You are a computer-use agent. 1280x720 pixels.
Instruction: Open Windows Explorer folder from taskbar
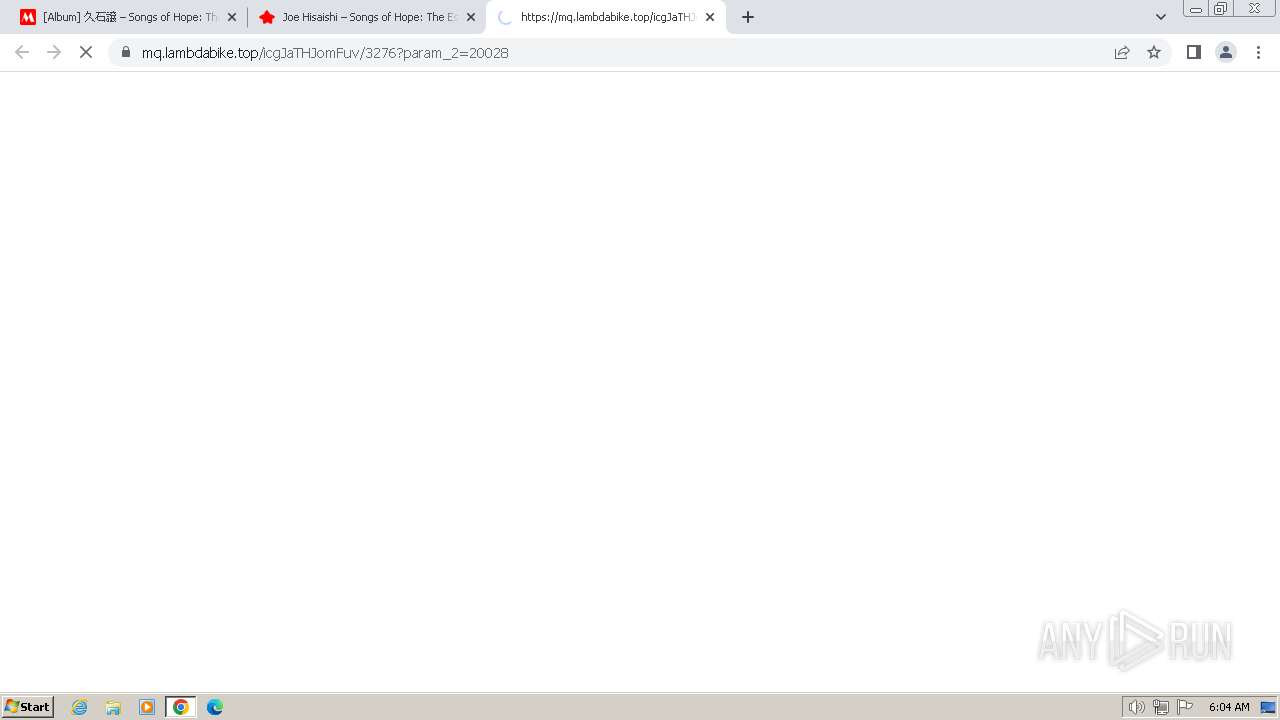pyautogui.click(x=113, y=707)
